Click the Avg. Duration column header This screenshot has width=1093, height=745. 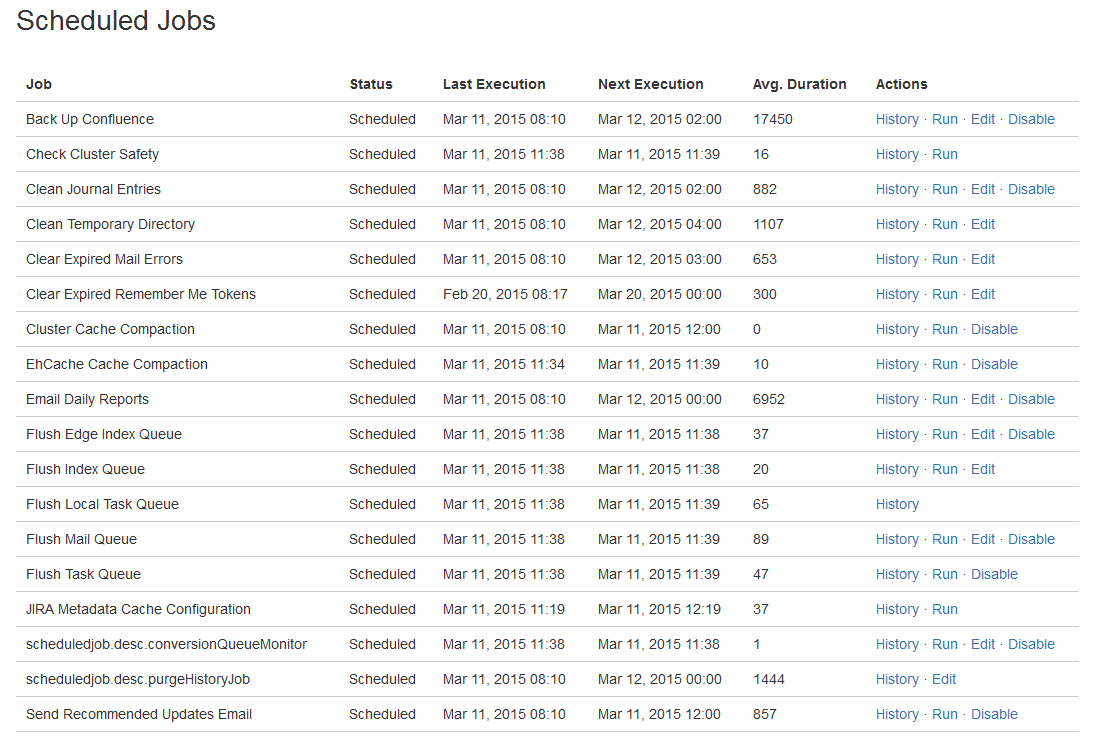click(x=799, y=84)
